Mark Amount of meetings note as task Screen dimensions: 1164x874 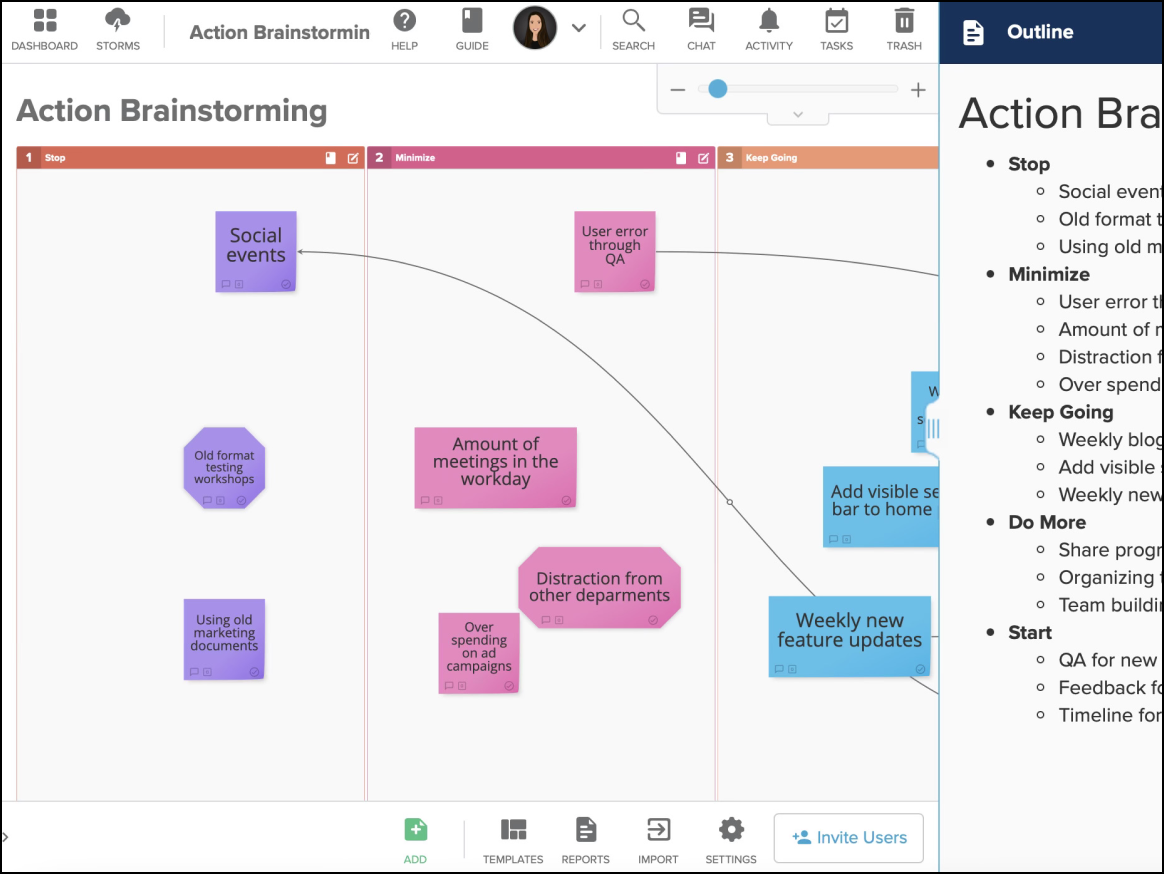566,500
